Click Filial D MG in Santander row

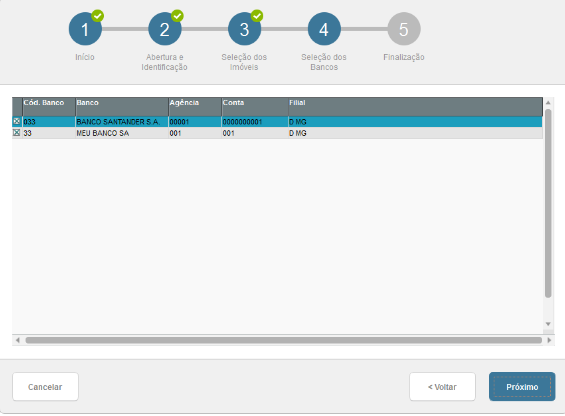click(415, 122)
